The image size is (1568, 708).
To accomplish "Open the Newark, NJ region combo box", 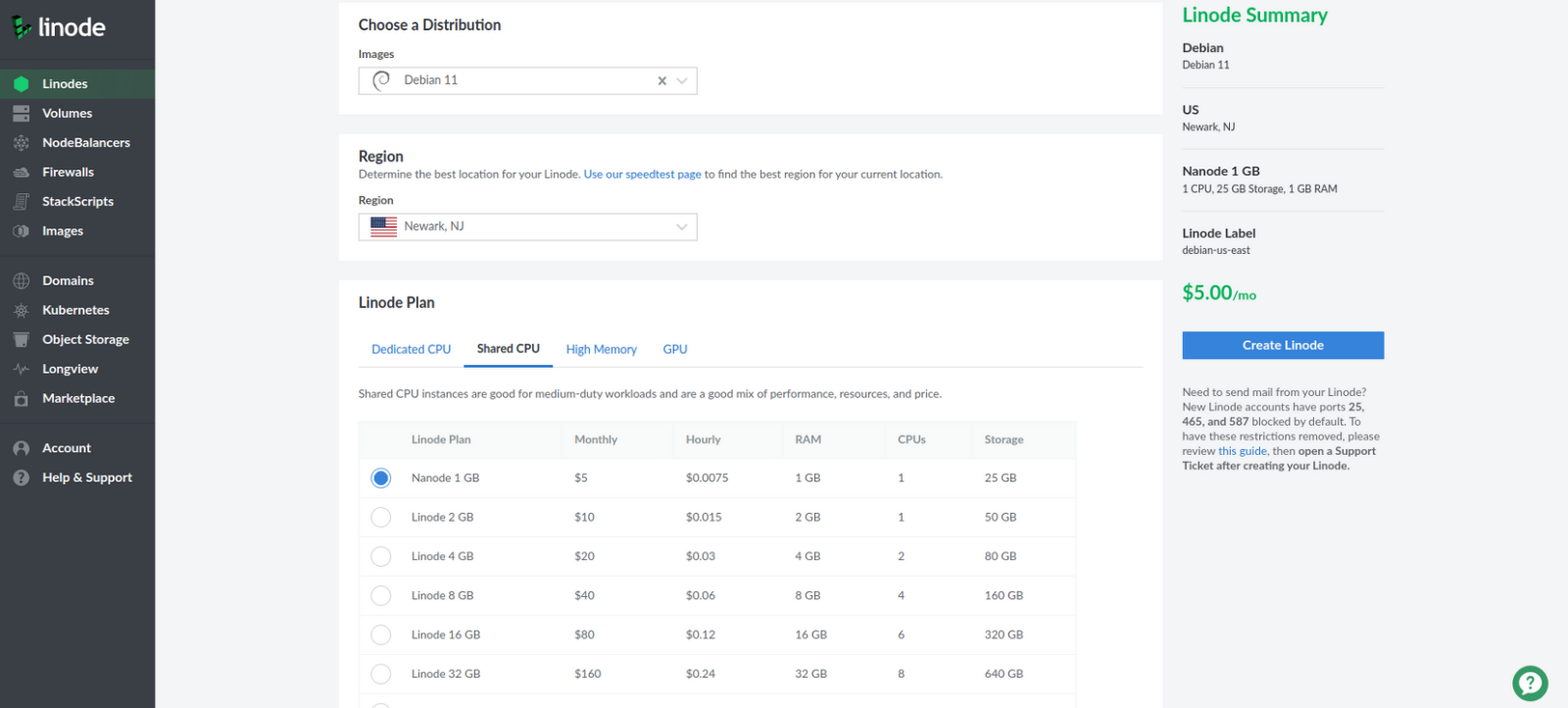I will coord(527,228).
